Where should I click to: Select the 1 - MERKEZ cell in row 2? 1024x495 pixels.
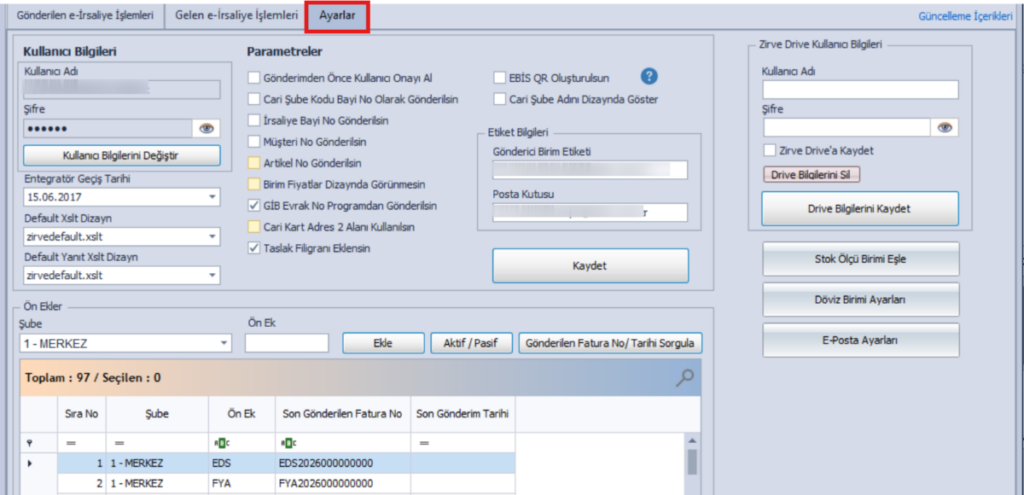[157, 484]
